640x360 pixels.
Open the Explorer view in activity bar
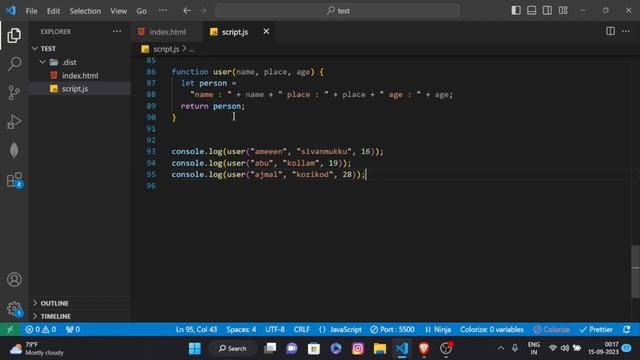[x=14, y=36]
